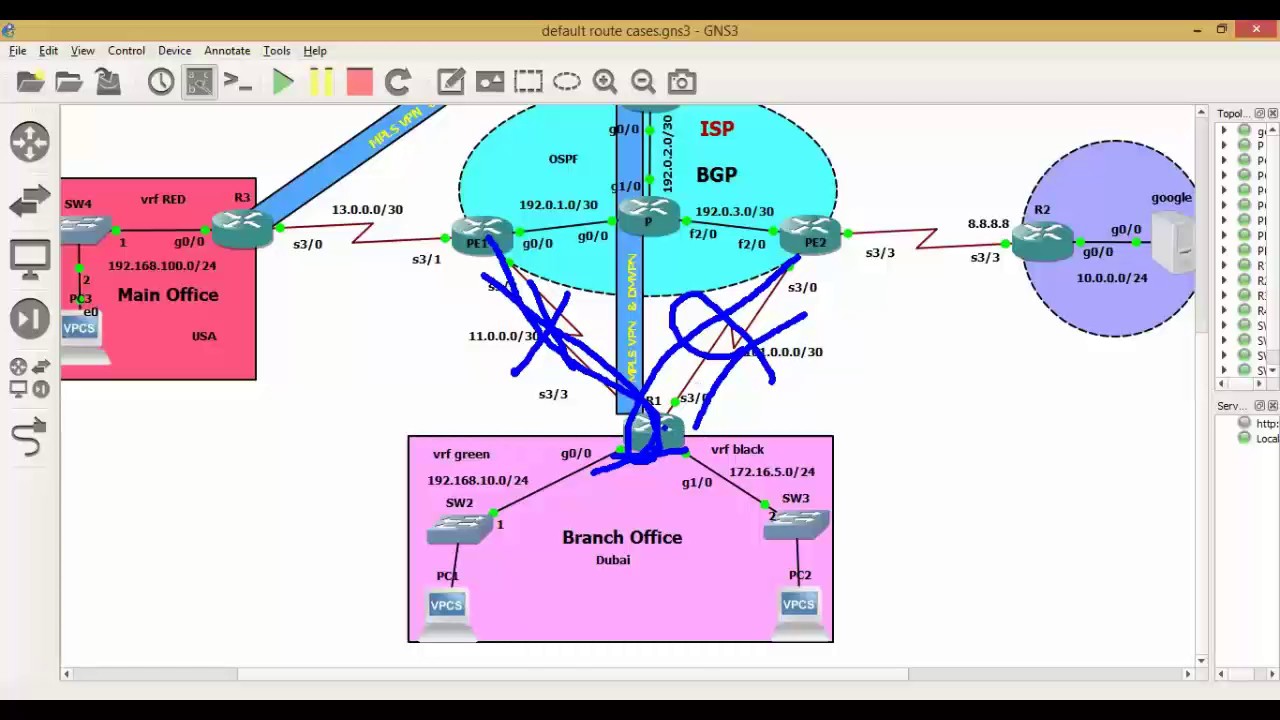
Task: Click Topology Summary scrollbar down arrow
Action: tap(1274, 370)
